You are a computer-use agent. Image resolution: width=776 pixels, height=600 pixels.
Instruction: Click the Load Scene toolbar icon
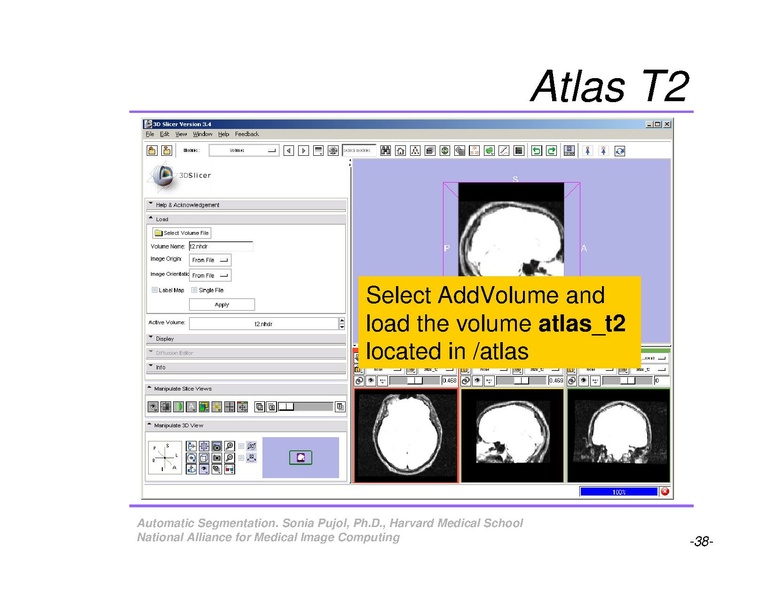click(x=152, y=150)
